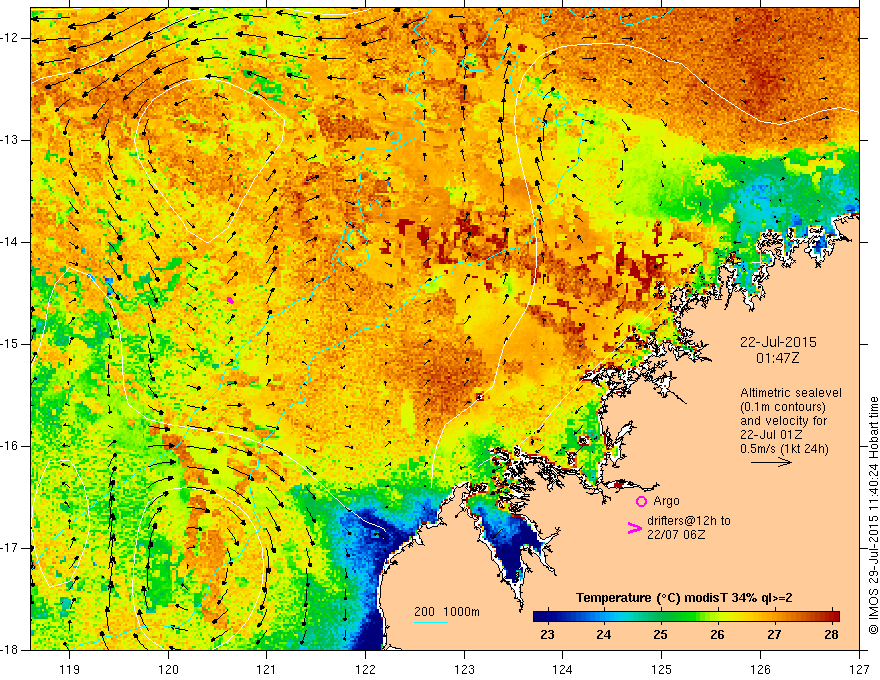Click the color bar near 26 degrees
This screenshot has width=880, height=680.
(717, 617)
